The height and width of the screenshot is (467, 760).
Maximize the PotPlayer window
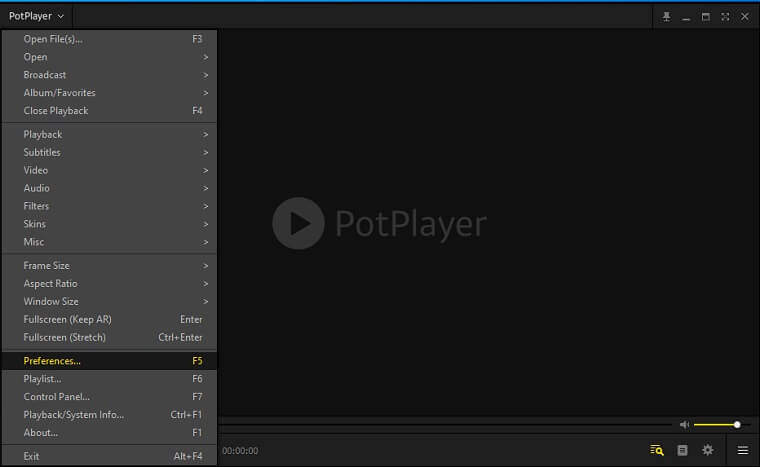[x=706, y=16]
